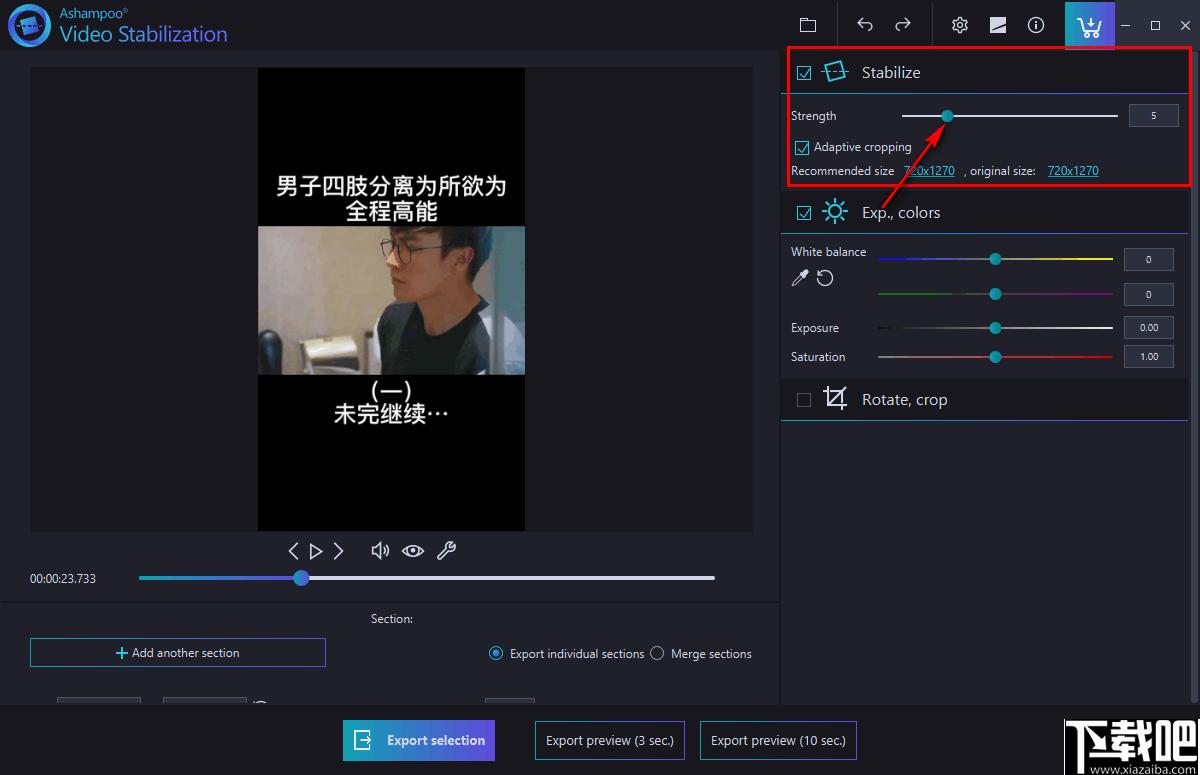The height and width of the screenshot is (775, 1200).
Task: Click the green-magenta white balance slider
Action: (995, 294)
